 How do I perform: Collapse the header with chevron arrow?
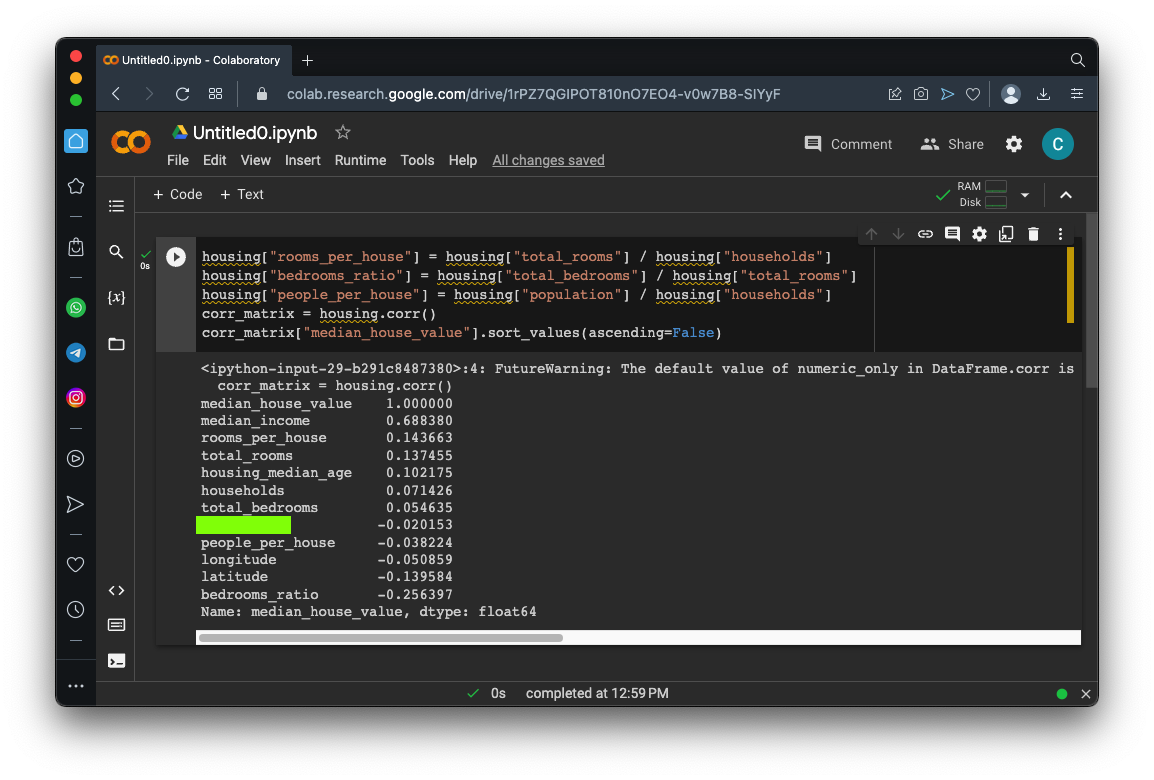coord(1066,195)
